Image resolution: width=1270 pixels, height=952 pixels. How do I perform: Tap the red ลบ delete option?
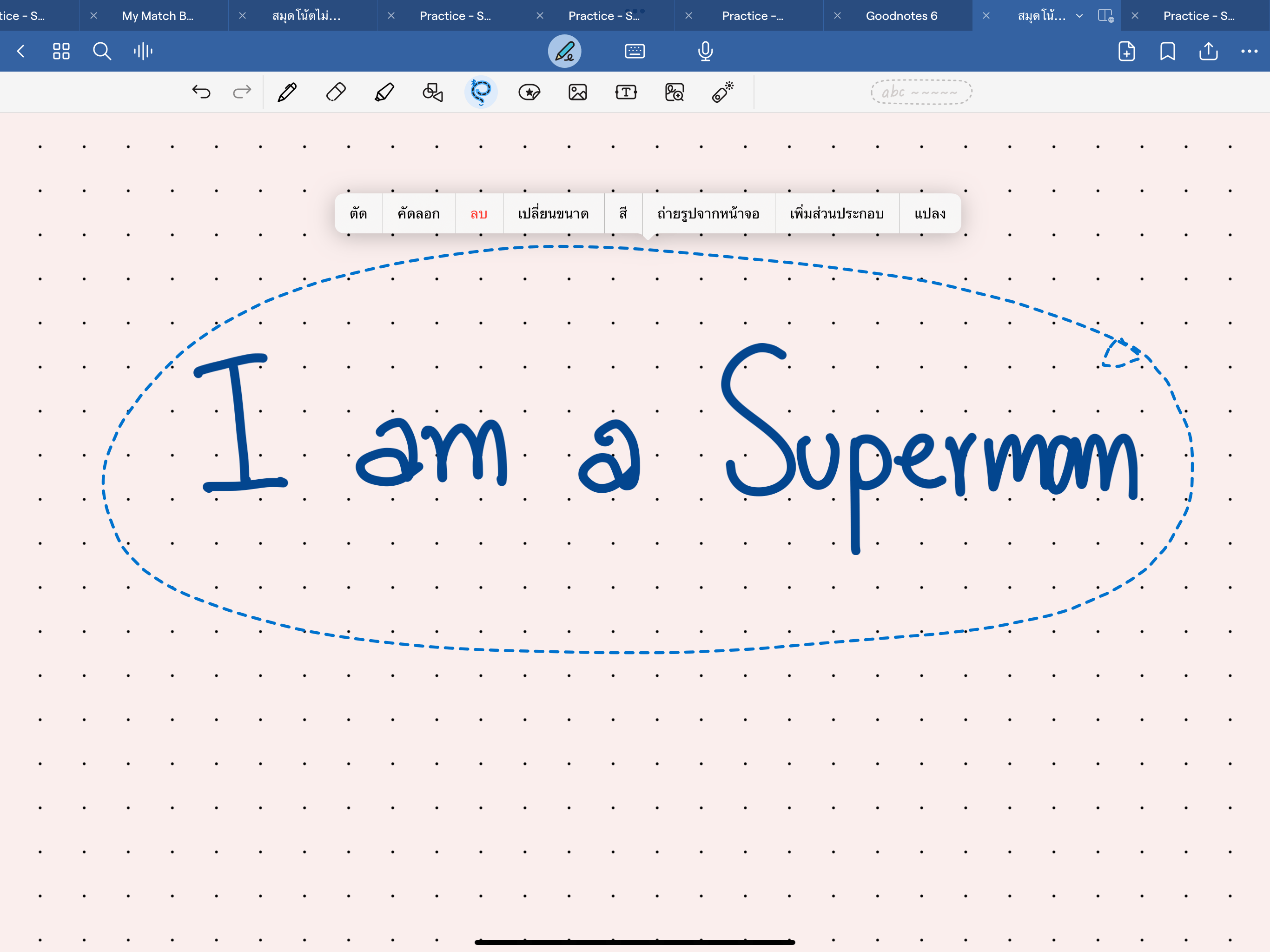click(479, 214)
